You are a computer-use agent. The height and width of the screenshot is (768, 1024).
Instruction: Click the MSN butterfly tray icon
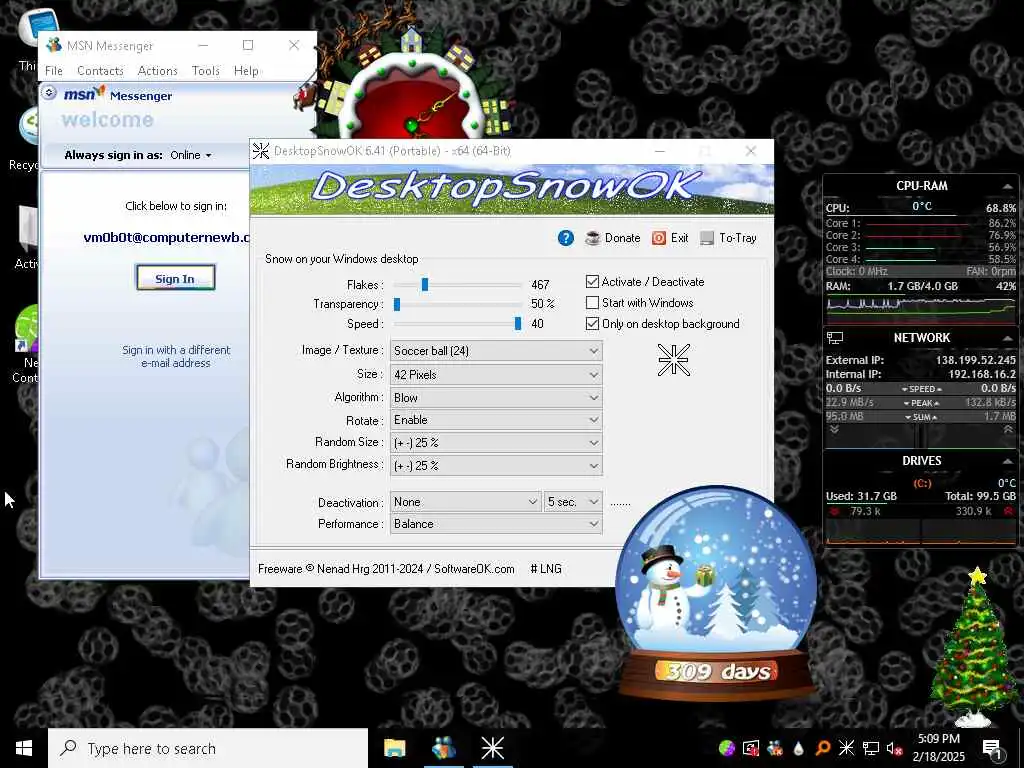(x=775, y=748)
